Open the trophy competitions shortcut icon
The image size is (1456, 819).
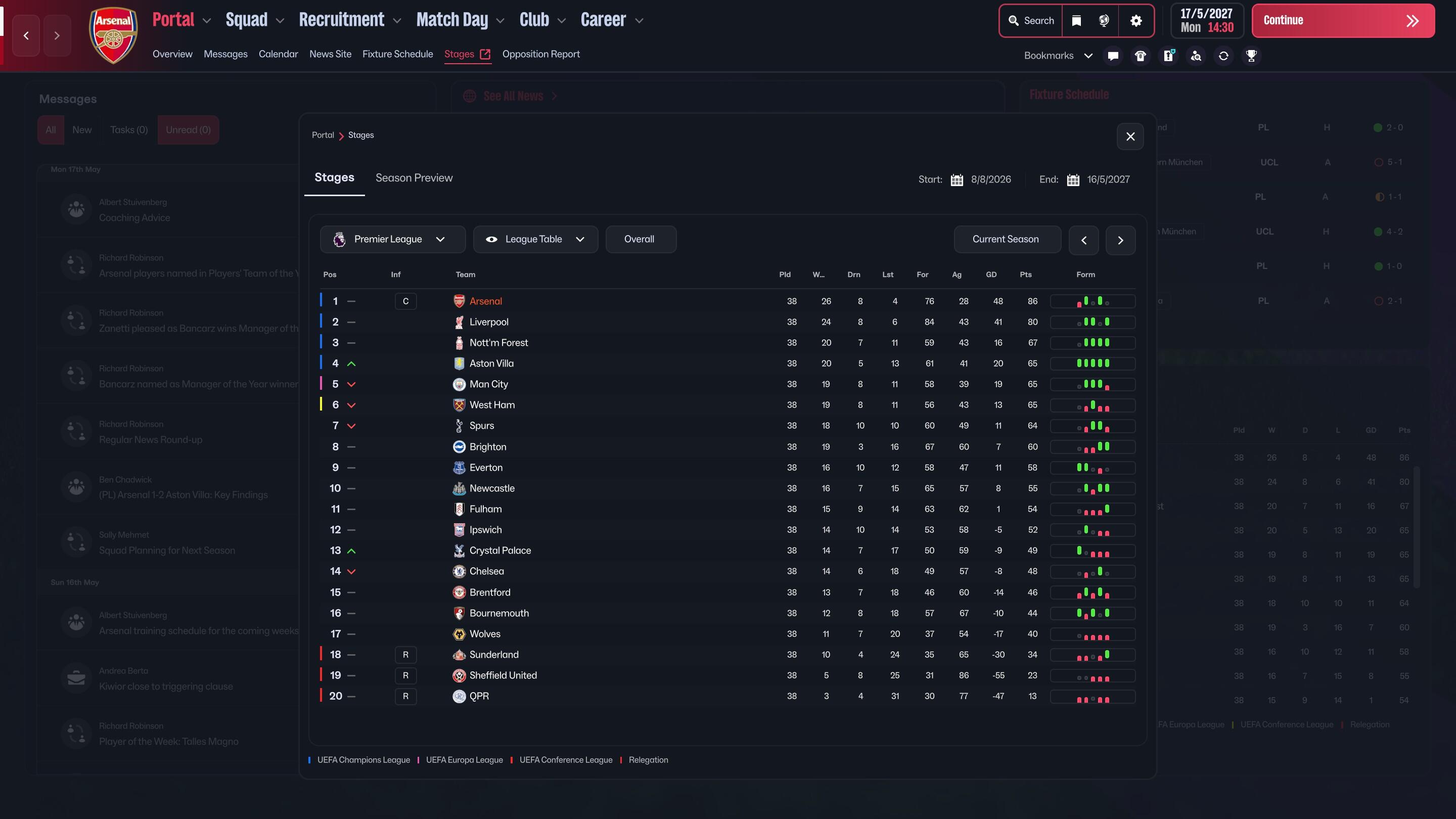pyautogui.click(x=1251, y=56)
